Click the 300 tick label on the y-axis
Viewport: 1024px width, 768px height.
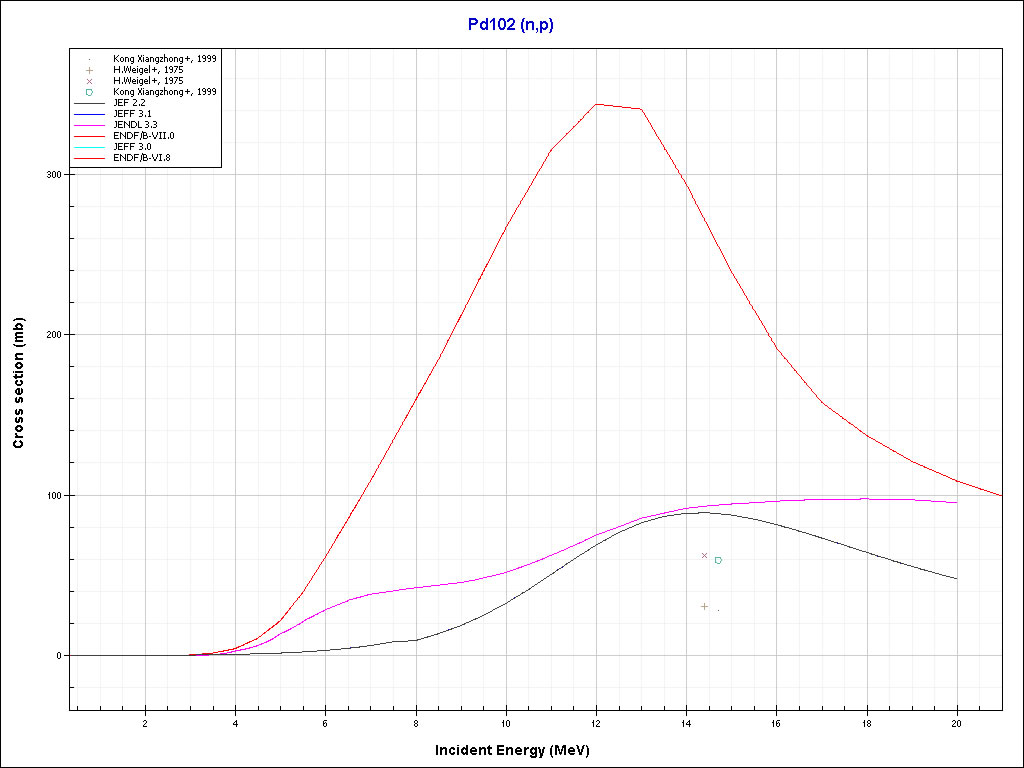click(54, 175)
